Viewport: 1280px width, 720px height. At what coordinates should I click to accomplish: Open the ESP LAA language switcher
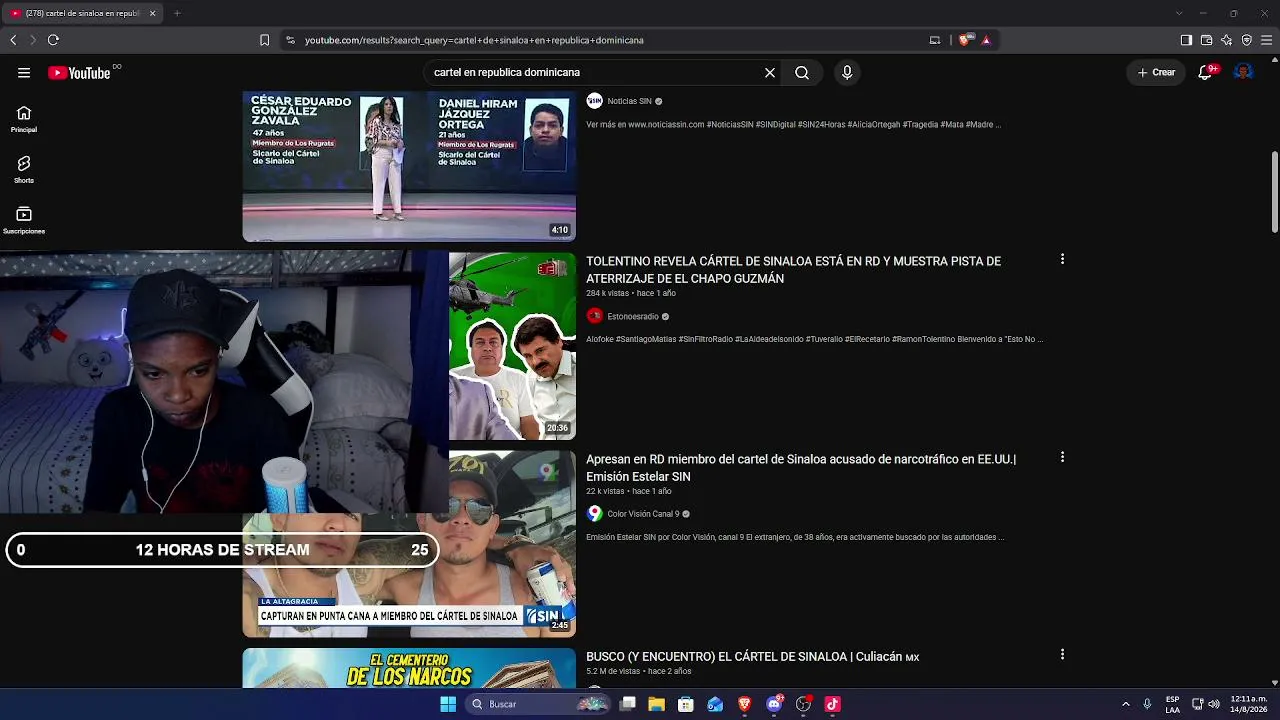point(1172,704)
